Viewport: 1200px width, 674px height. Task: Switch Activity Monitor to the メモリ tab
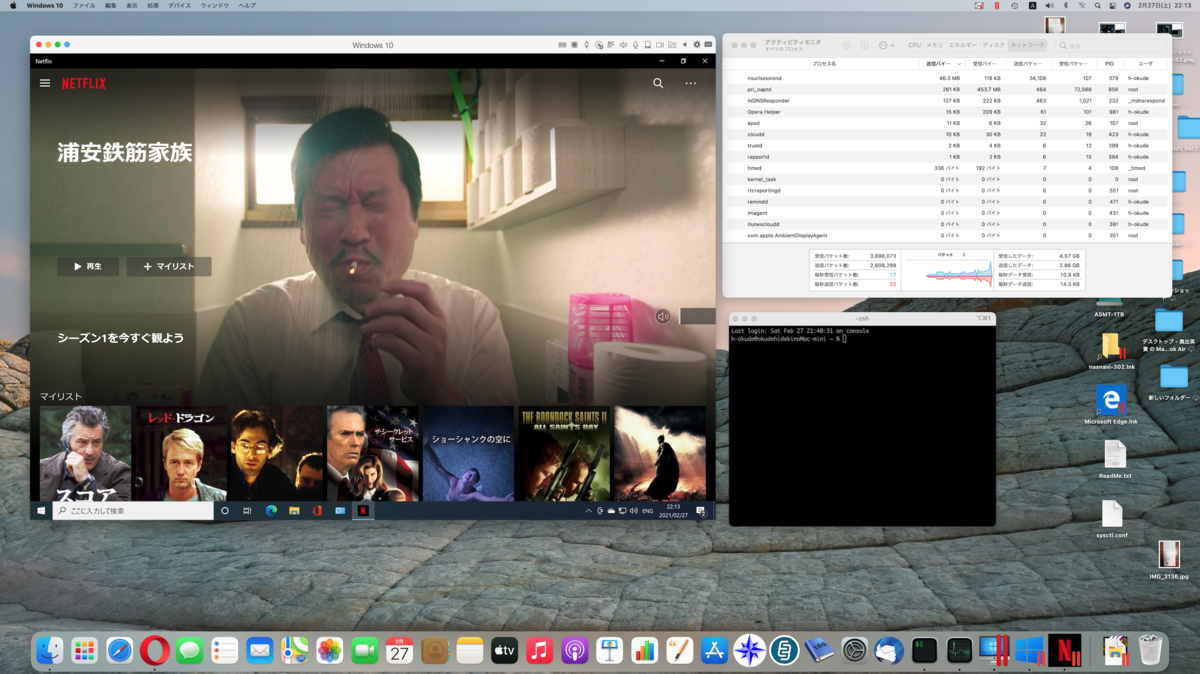[934, 45]
